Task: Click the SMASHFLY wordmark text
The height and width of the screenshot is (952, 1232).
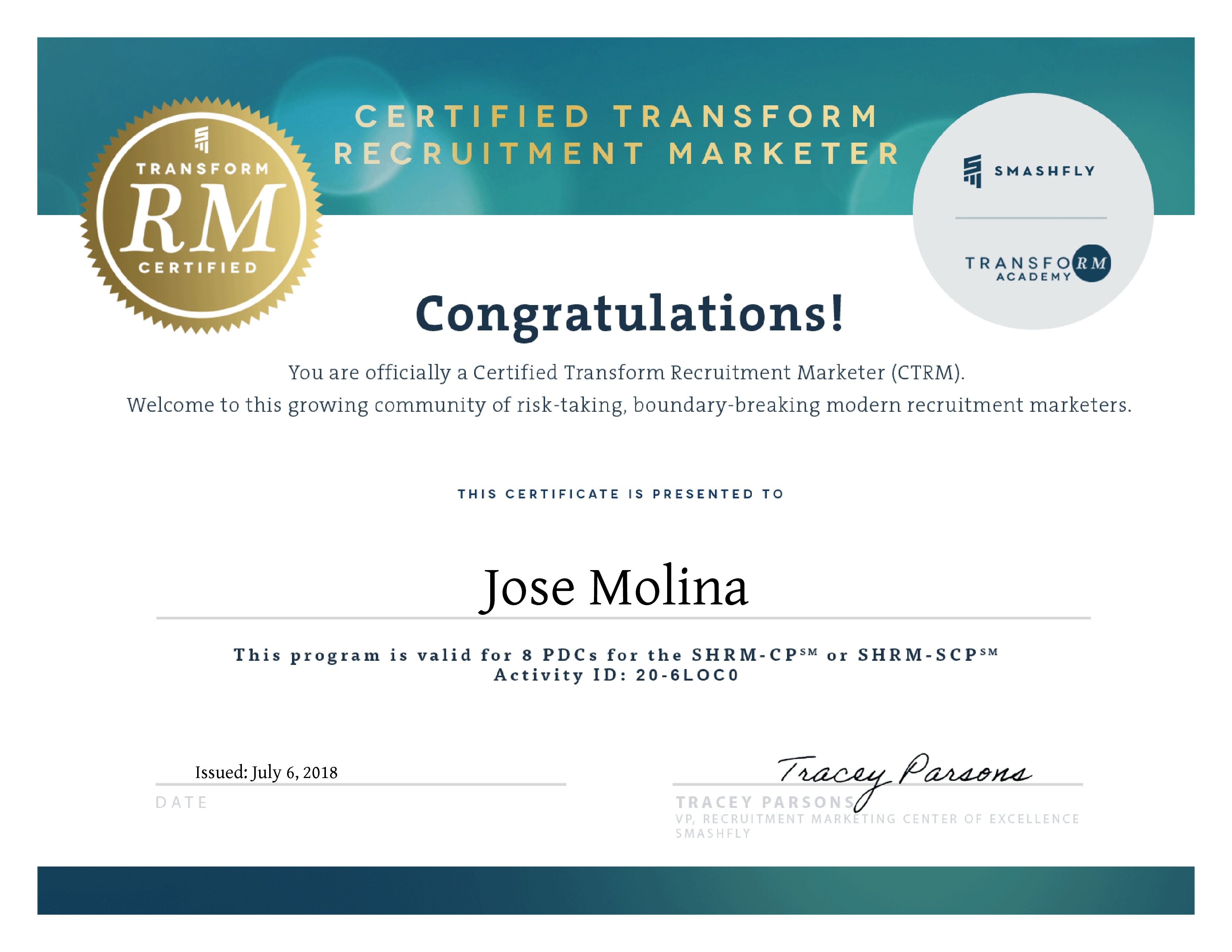Action: pos(1044,171)
